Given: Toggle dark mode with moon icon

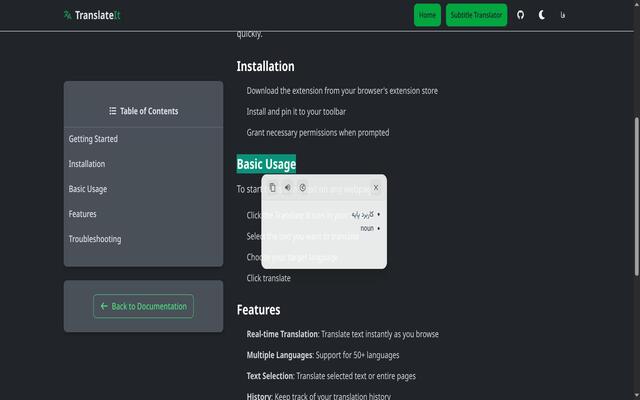Looking at the screenshot, I should pyautogui.click(x=542, y=15).
